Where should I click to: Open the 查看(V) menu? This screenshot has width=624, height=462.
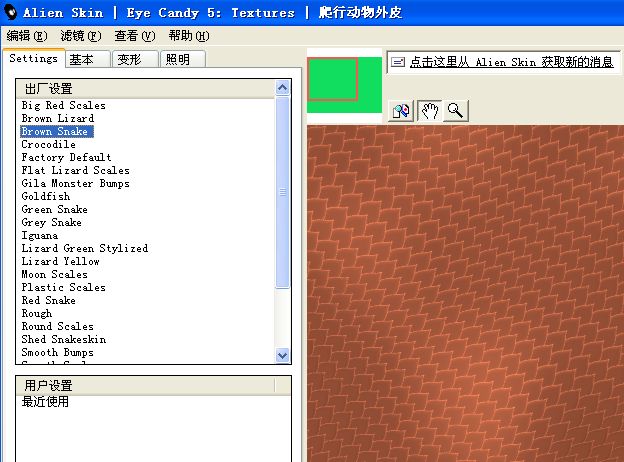pos(135,36)
